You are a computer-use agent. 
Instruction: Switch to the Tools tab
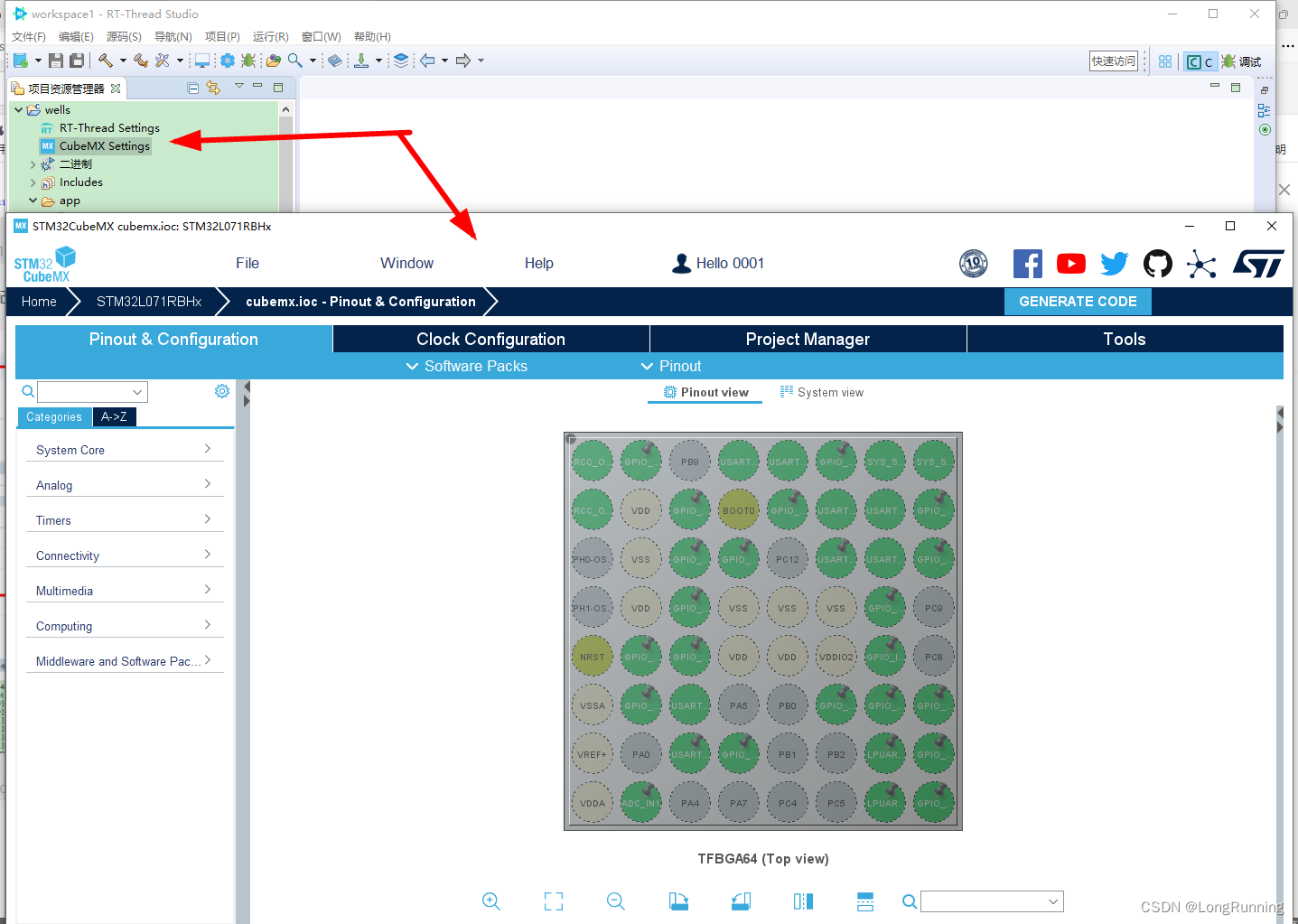tap(1125, 339)
